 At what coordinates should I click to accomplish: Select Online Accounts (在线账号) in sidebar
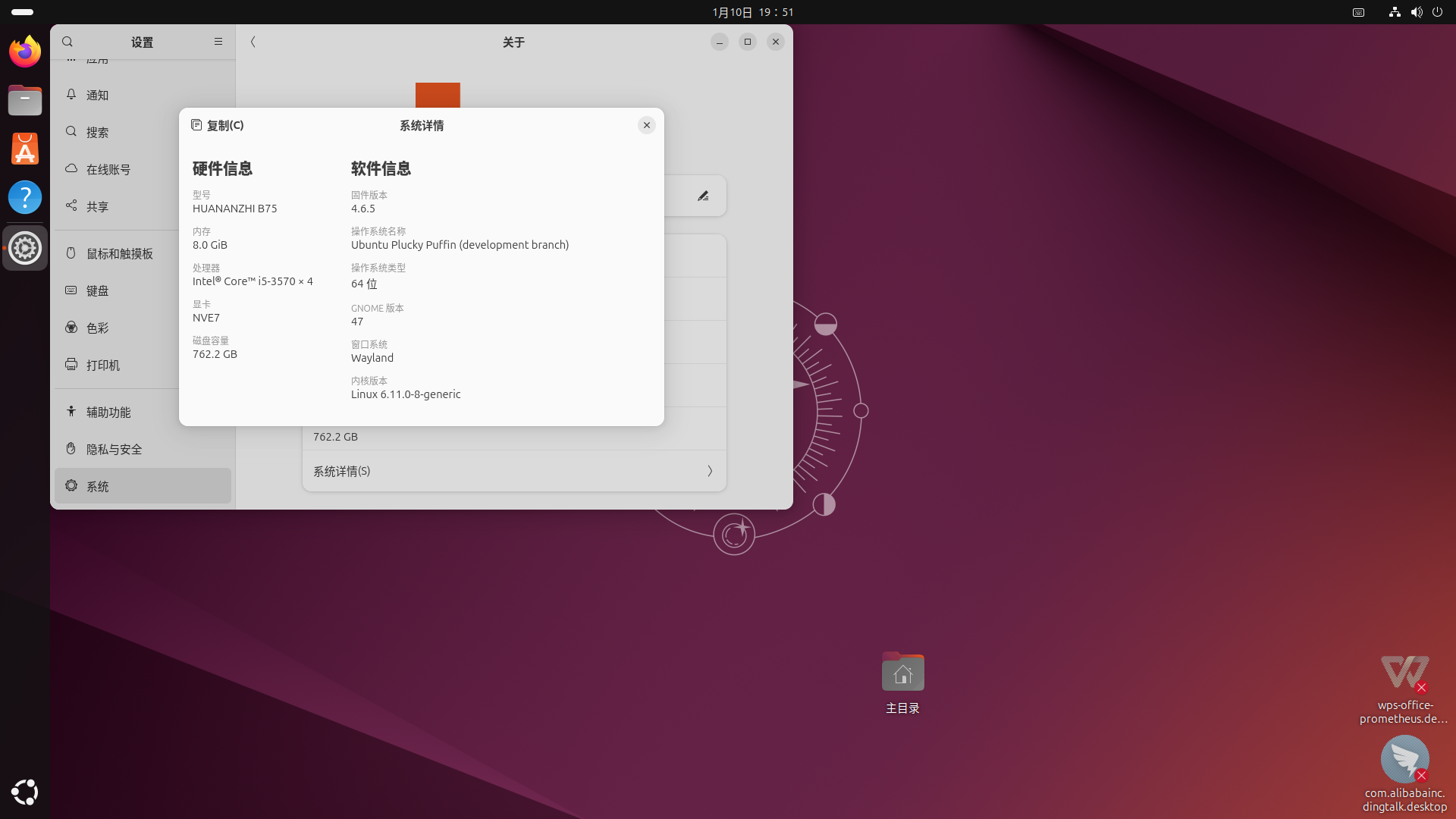point(108,169)
